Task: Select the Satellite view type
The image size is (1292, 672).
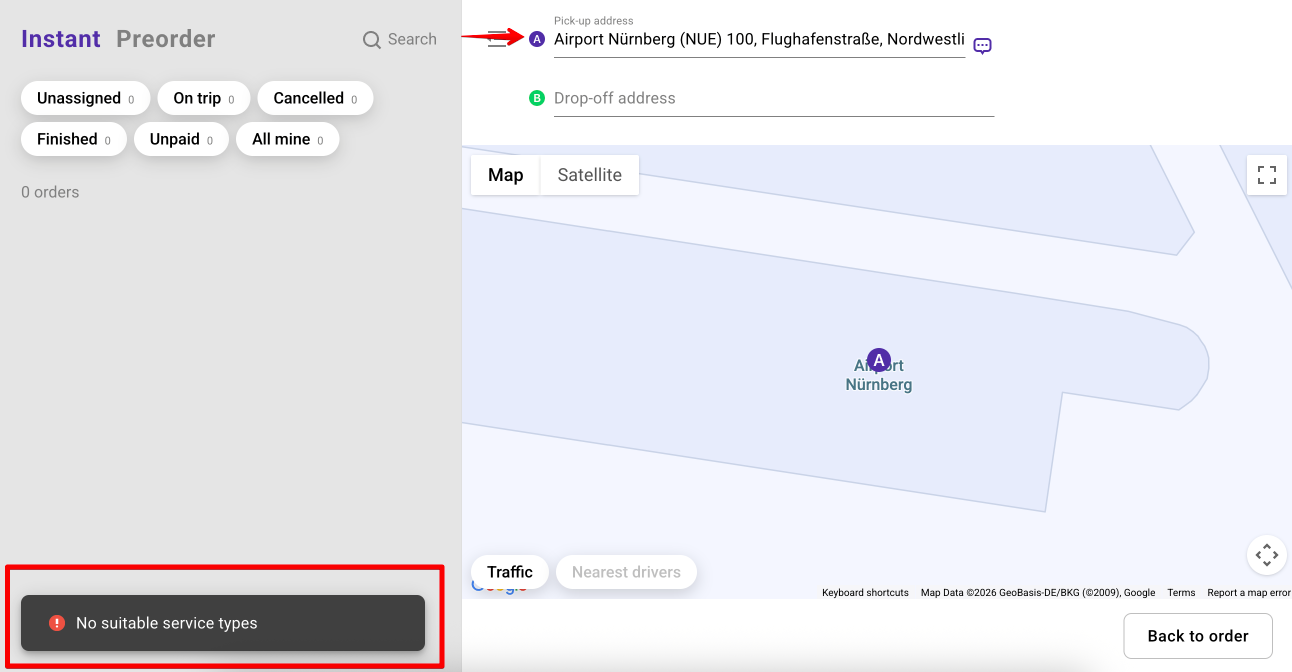Action: click(590, 175)
